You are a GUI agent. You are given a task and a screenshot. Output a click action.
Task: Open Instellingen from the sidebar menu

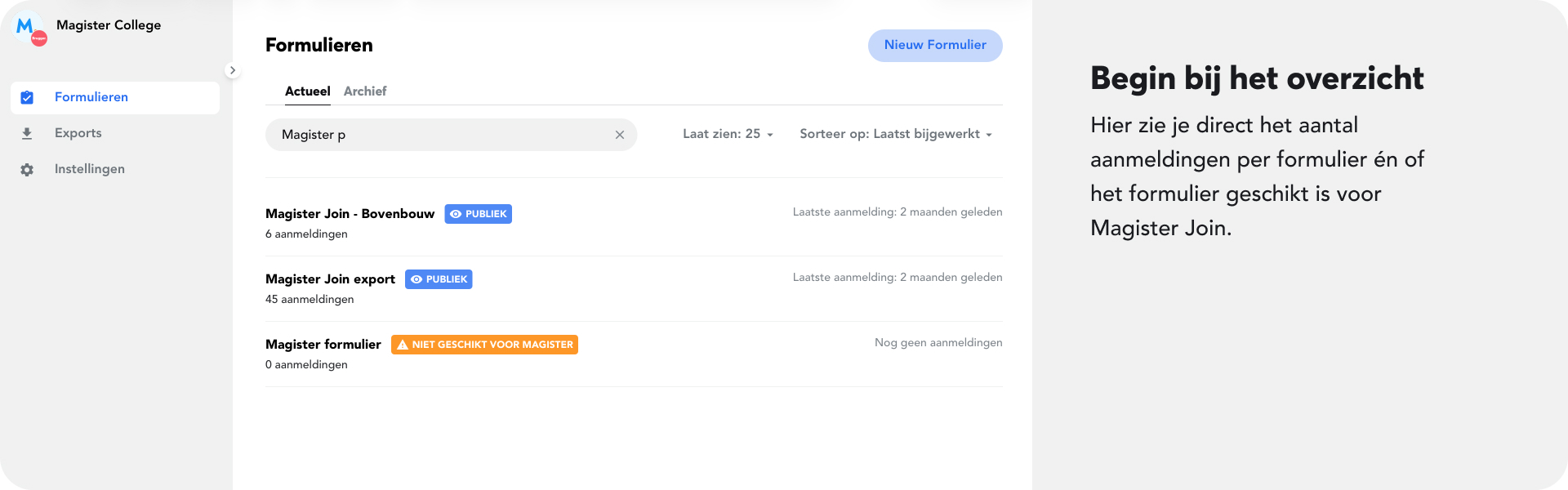pyautogui.click(x=90, y=169)
